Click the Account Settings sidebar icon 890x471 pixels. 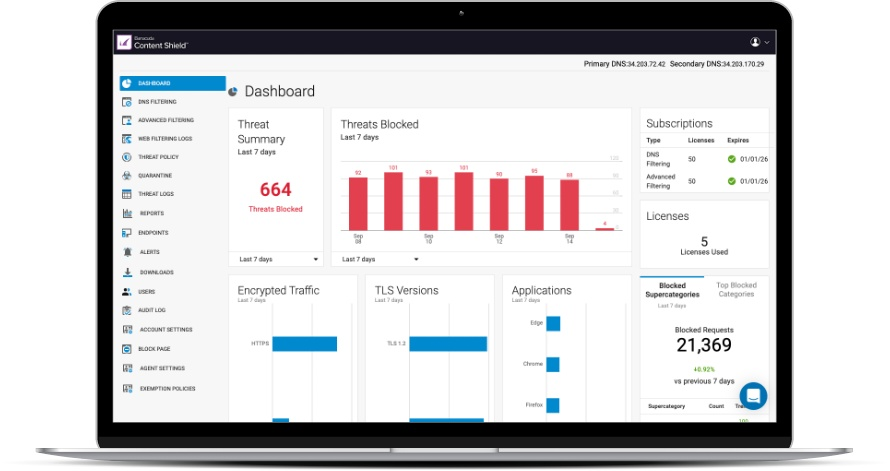coord(127,330)
